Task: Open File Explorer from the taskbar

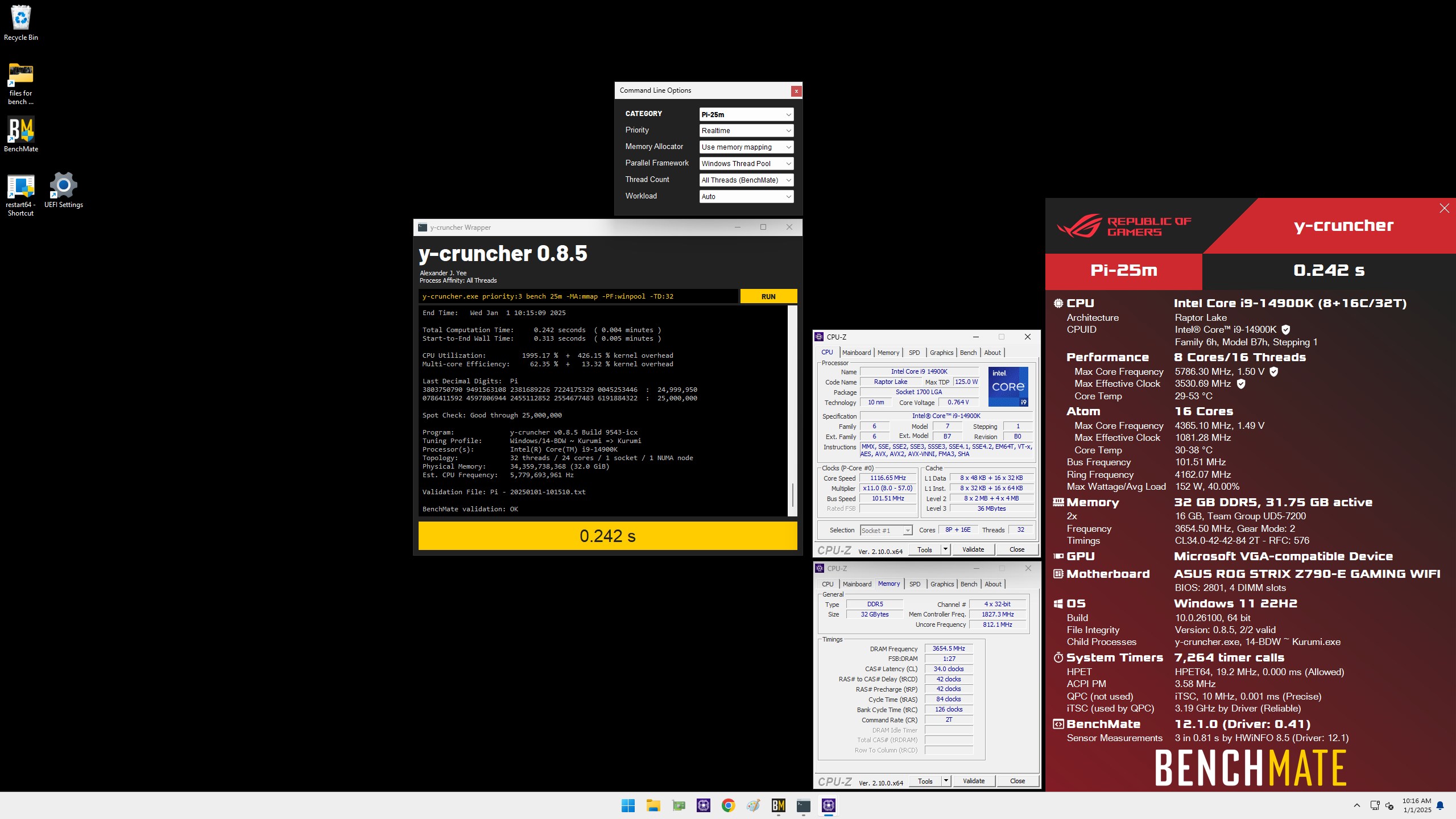Action: pyautogui.click(x=653, y=805)
